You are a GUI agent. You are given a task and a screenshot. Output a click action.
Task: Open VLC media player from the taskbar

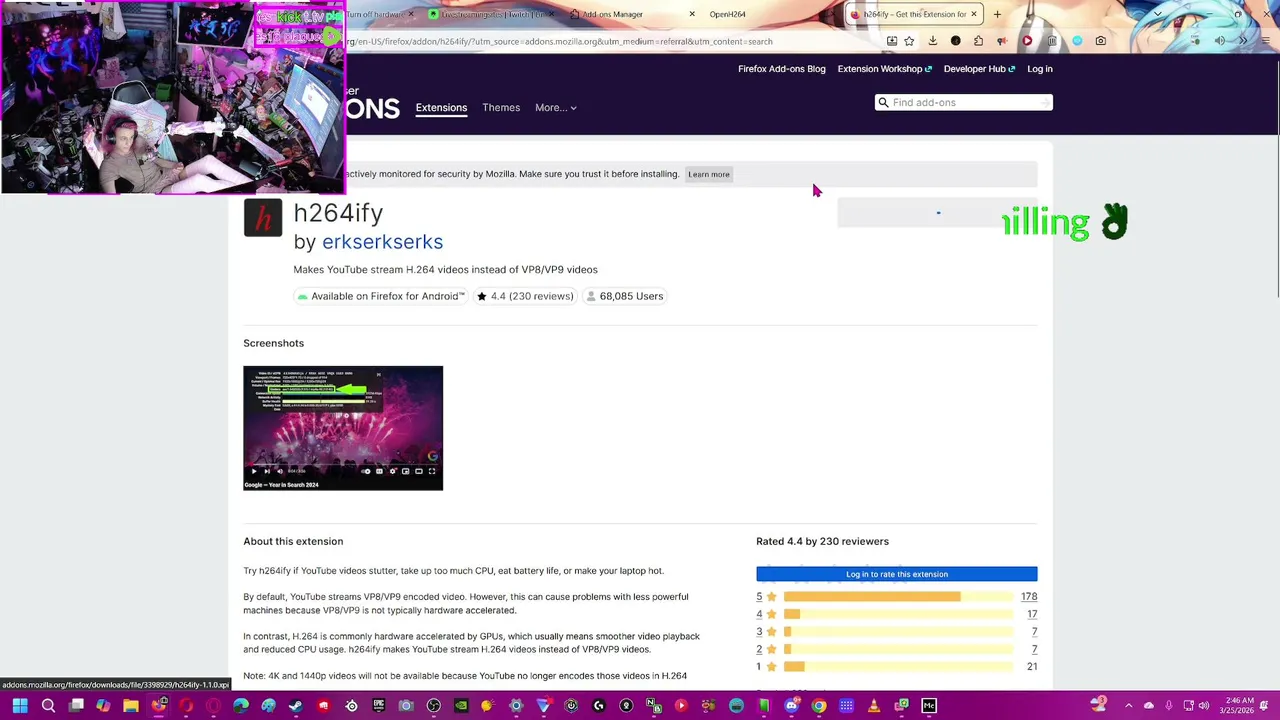point(874,706)
